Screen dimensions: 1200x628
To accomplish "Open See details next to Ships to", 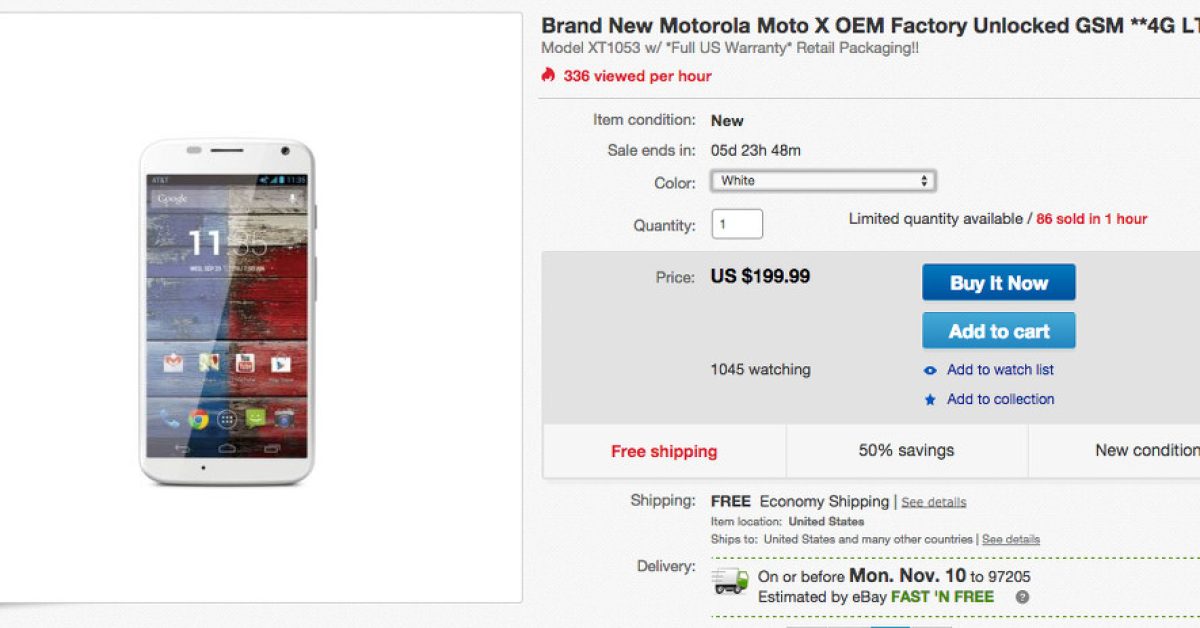I will (1010, 539).
